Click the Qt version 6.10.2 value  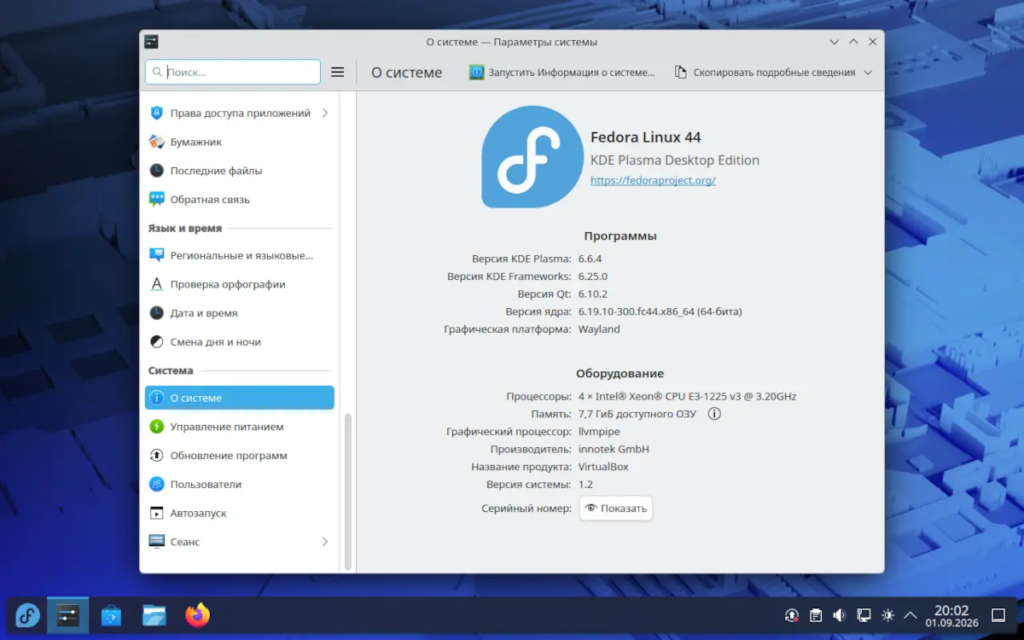593,294
